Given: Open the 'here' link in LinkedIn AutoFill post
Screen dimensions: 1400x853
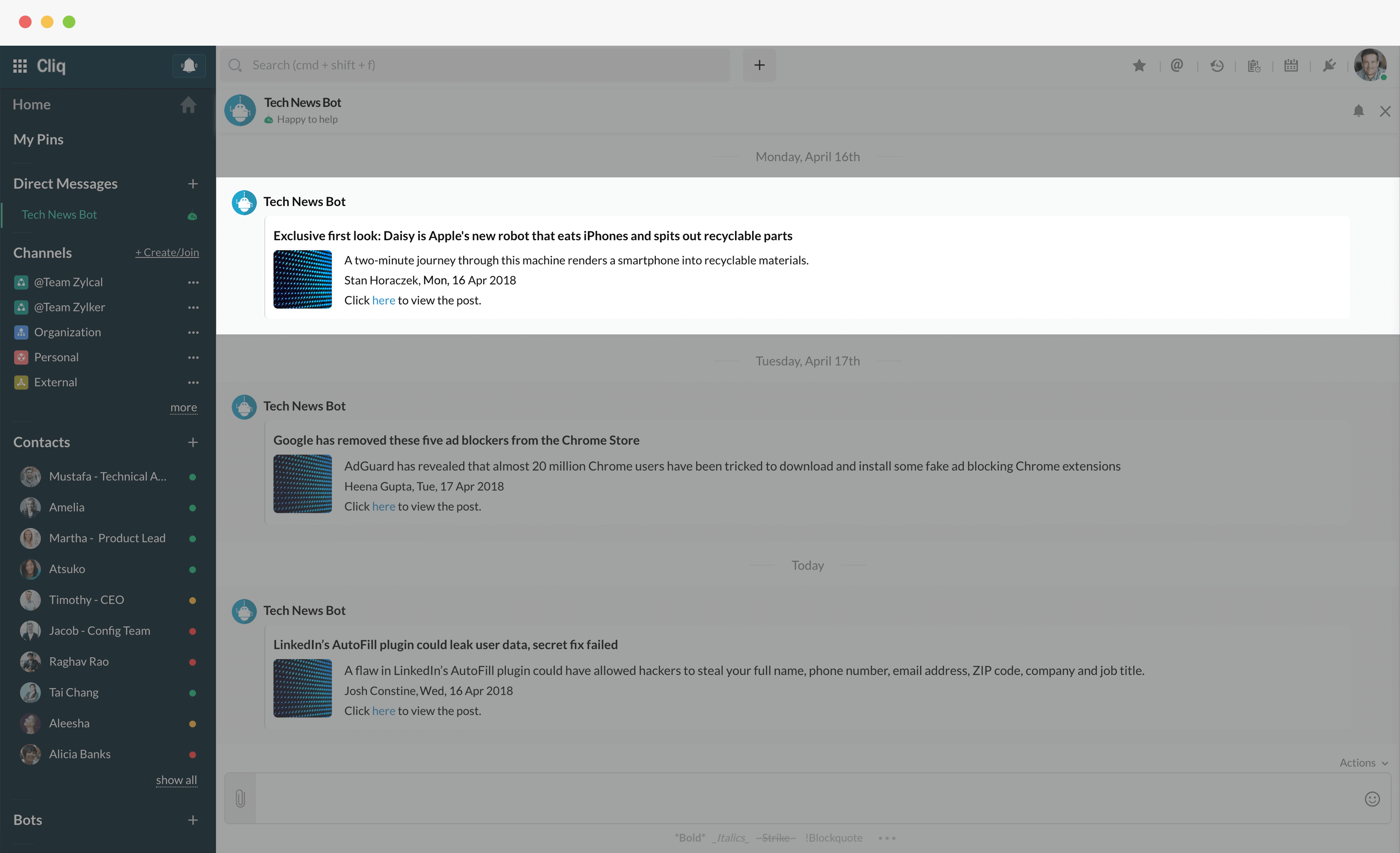Looking at the screenshot, I should click(x=384, y=711).
